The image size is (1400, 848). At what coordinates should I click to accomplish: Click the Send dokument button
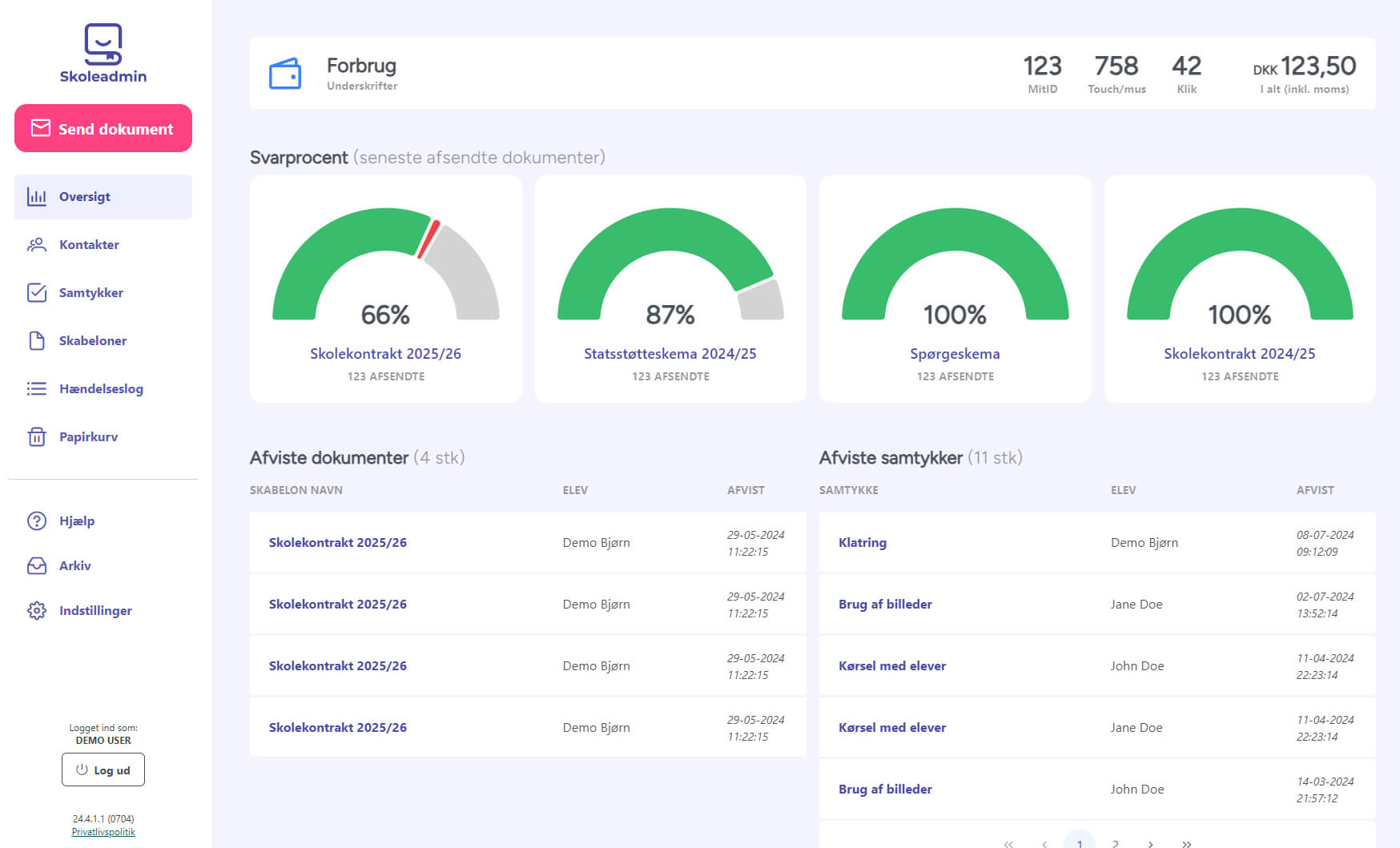coord(103,128)
